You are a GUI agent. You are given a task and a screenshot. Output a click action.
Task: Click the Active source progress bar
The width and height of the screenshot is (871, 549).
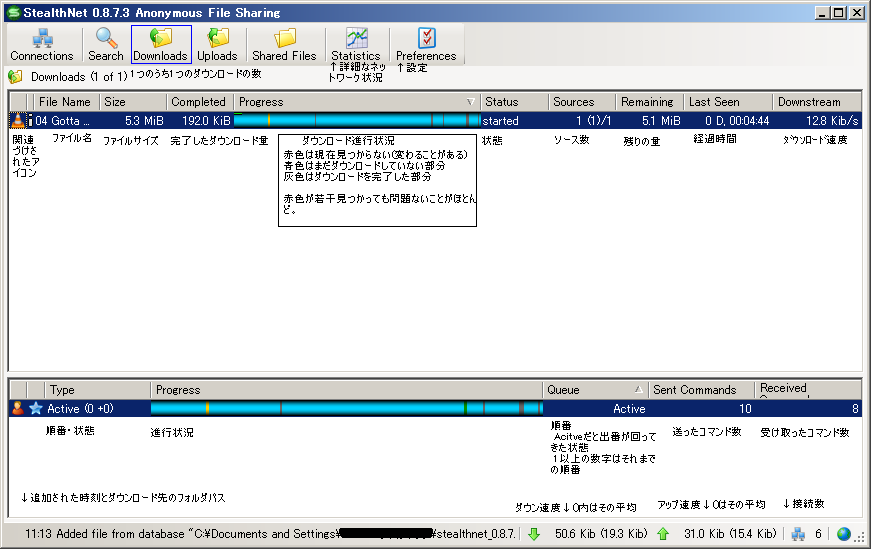[x=347, y=408]
